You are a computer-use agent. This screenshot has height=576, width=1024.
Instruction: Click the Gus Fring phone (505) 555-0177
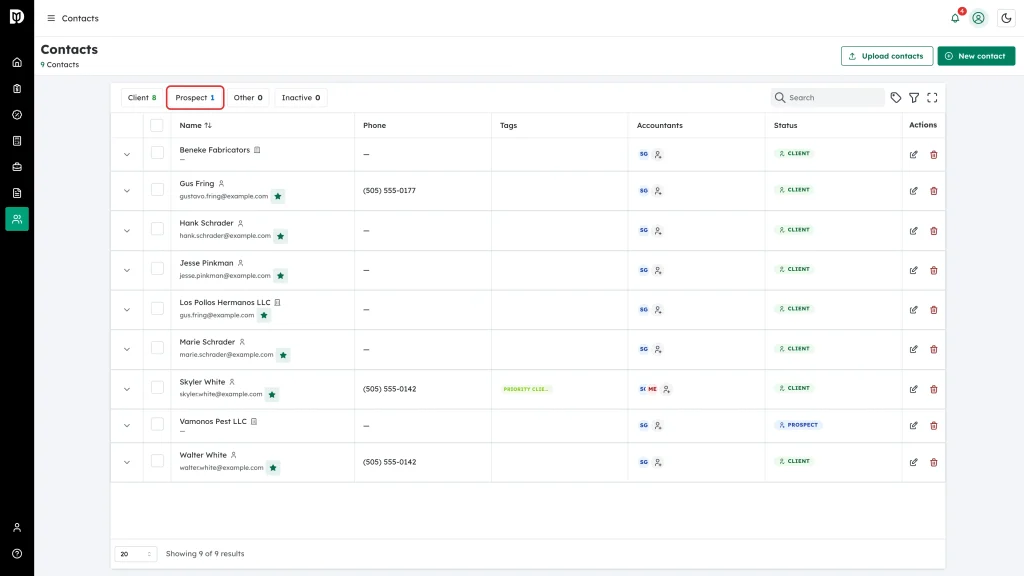(389, 191)
